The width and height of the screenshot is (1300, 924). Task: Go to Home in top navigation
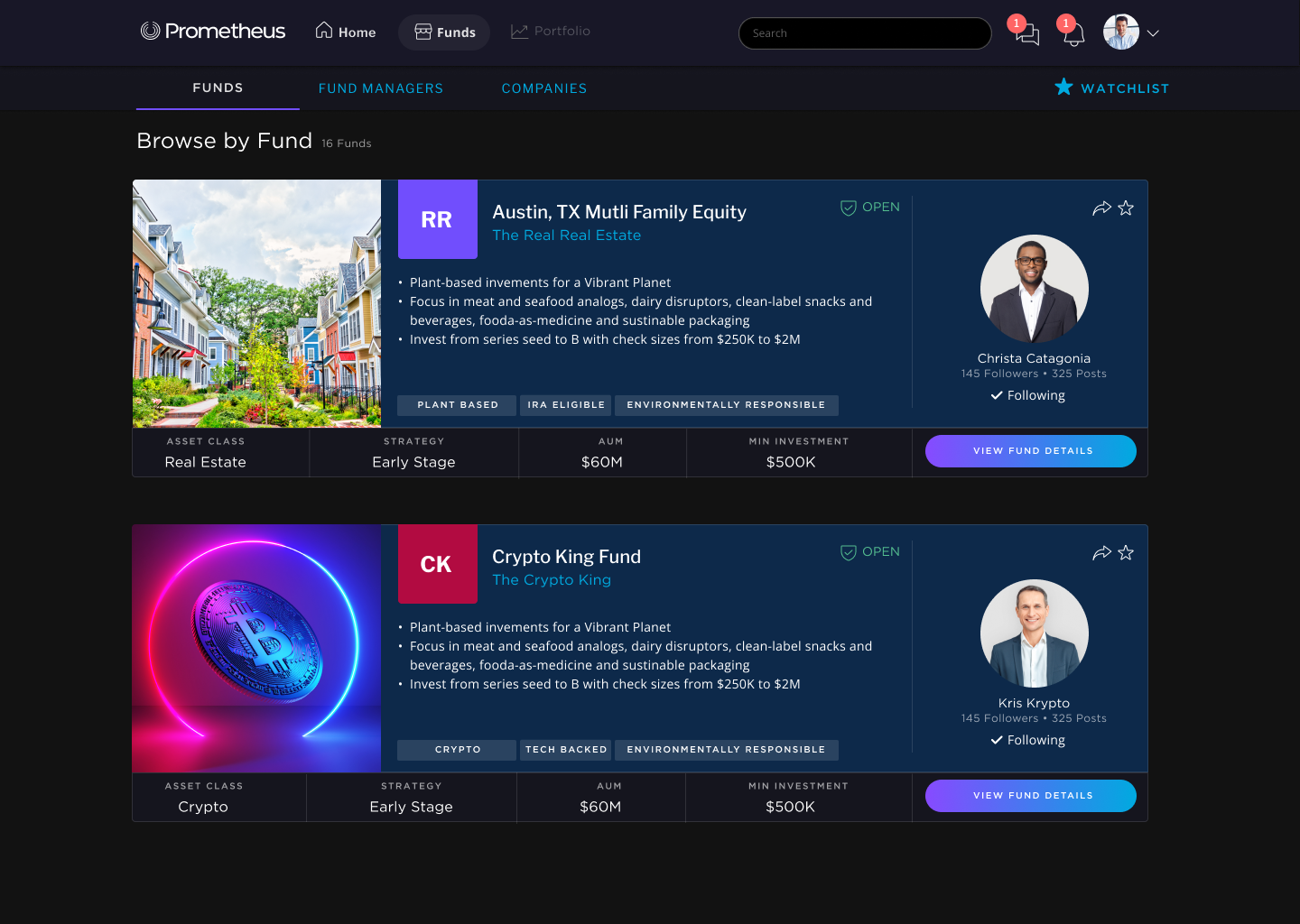point(346,32)
